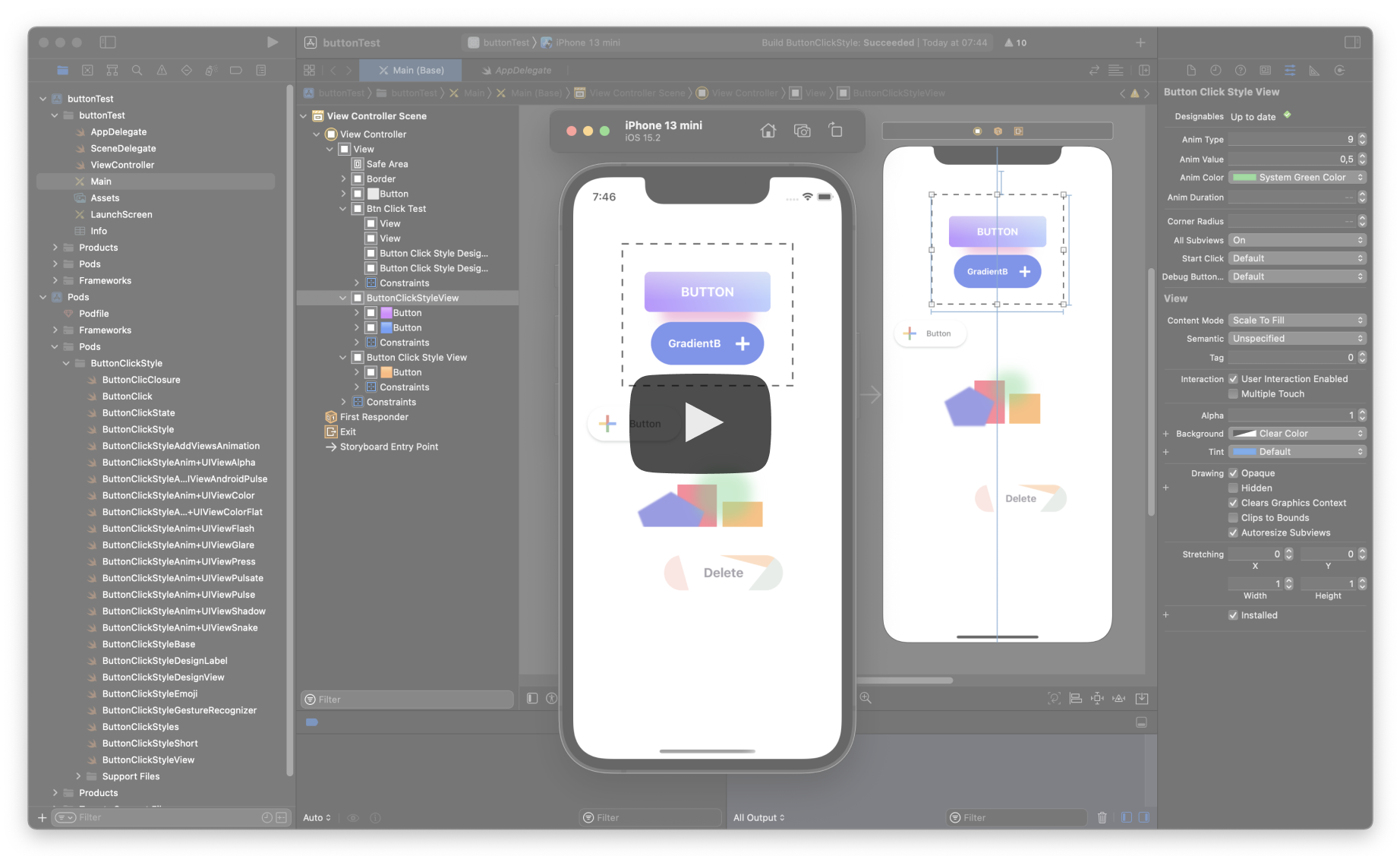The width and height of the screenshot is (1400, 856).
Task: Open the Background color dropdown
Action: pyautogui.click(x=1297, y=433)
